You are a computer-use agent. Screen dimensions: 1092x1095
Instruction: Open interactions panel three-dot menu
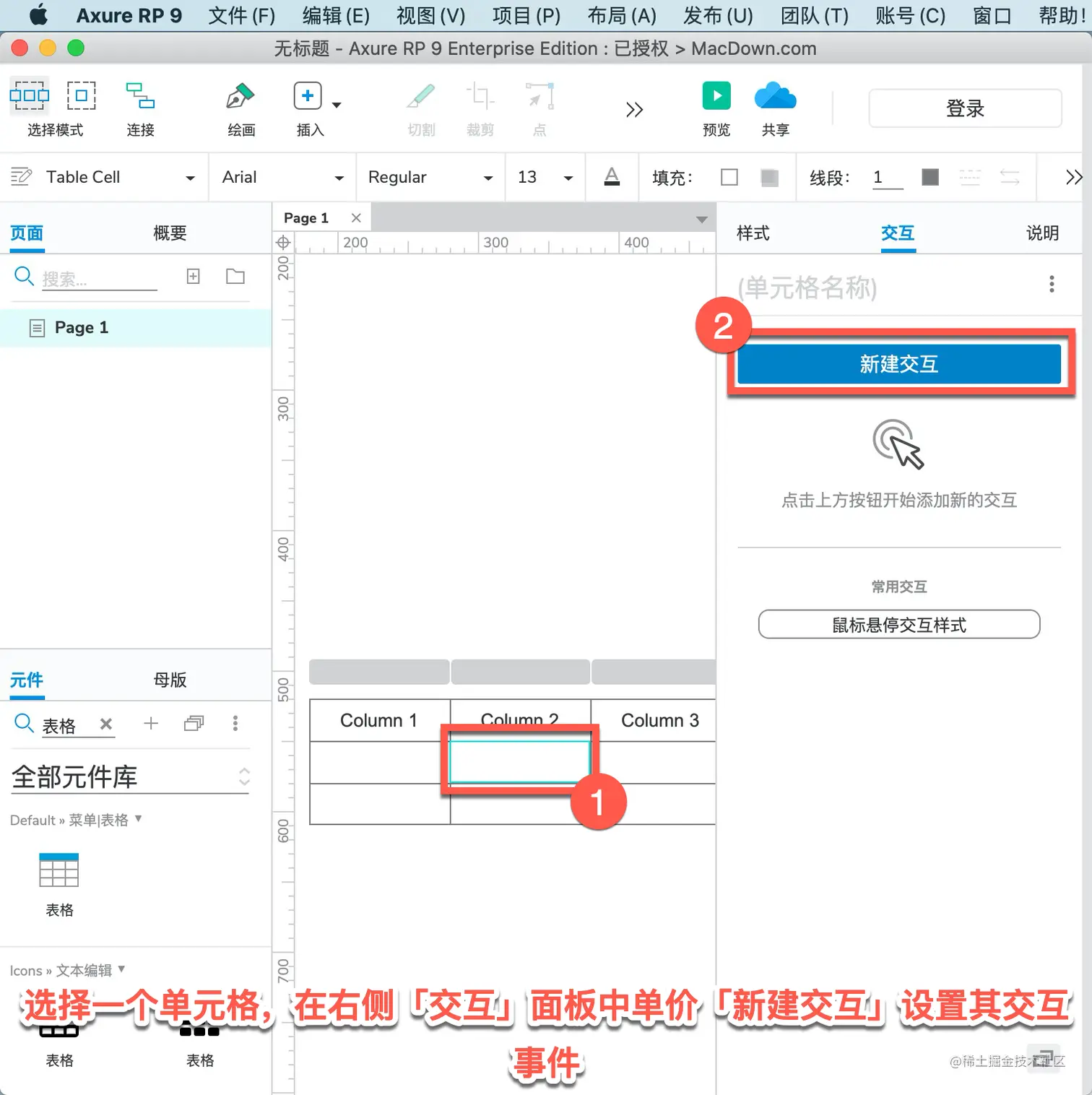pos(1052,284)
